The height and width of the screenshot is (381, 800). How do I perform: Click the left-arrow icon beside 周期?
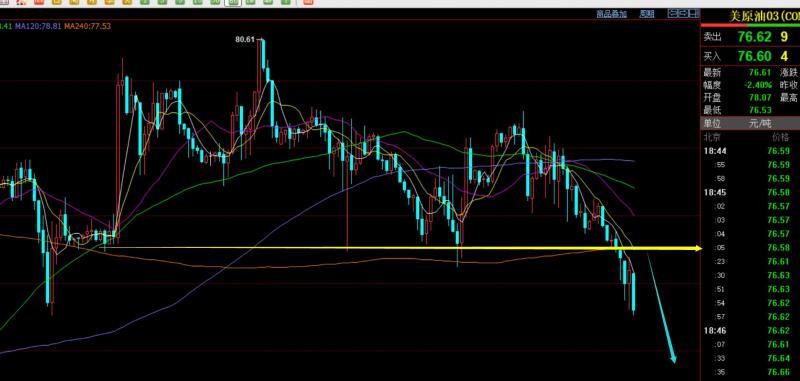673,13
